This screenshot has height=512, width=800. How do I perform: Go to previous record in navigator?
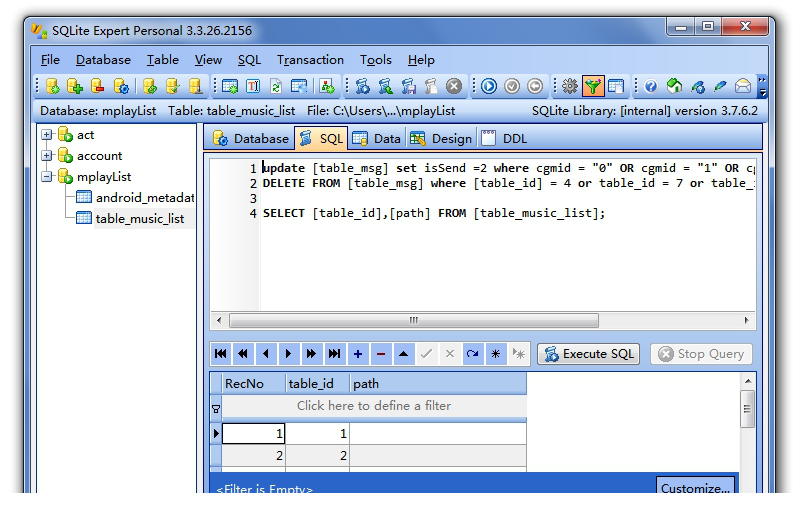tap(266, 354)
